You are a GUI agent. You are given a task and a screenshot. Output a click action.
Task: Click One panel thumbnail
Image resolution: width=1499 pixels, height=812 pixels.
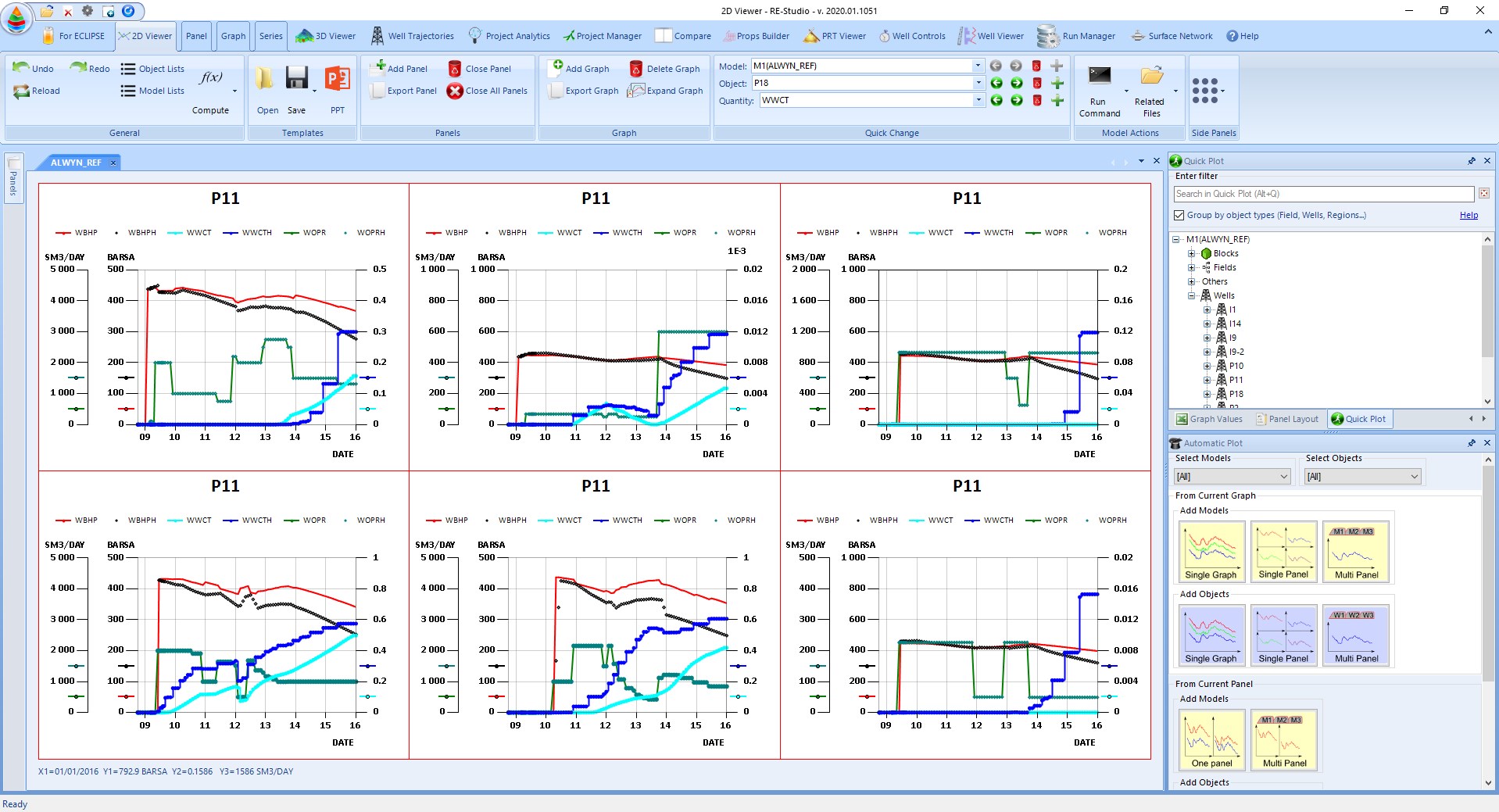1211,740
